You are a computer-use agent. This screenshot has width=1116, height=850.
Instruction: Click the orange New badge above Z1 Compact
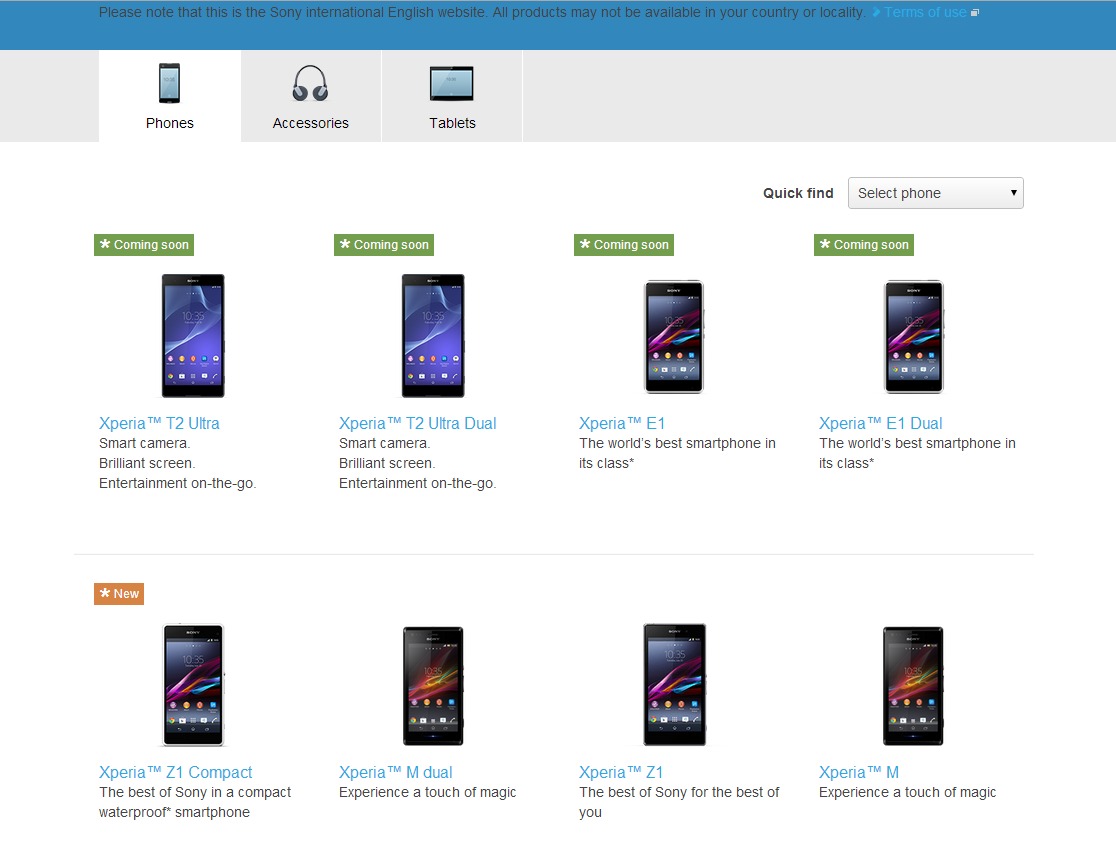click(119, 594)
